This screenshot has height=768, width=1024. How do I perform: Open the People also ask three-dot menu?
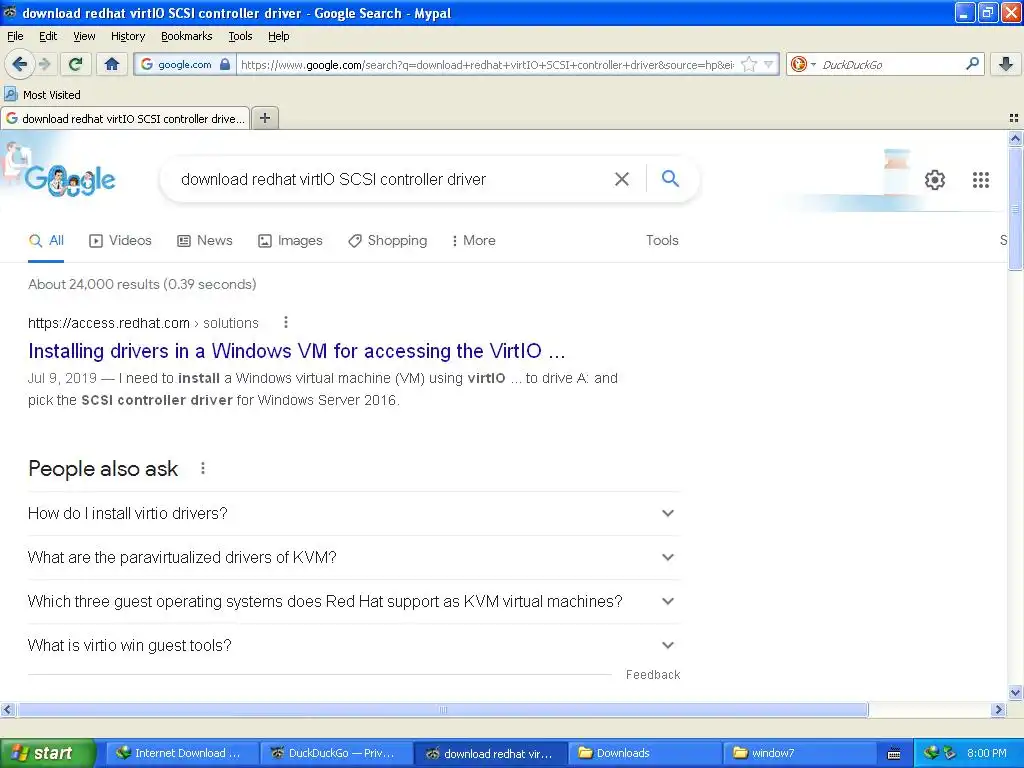[x=203, y=468]
